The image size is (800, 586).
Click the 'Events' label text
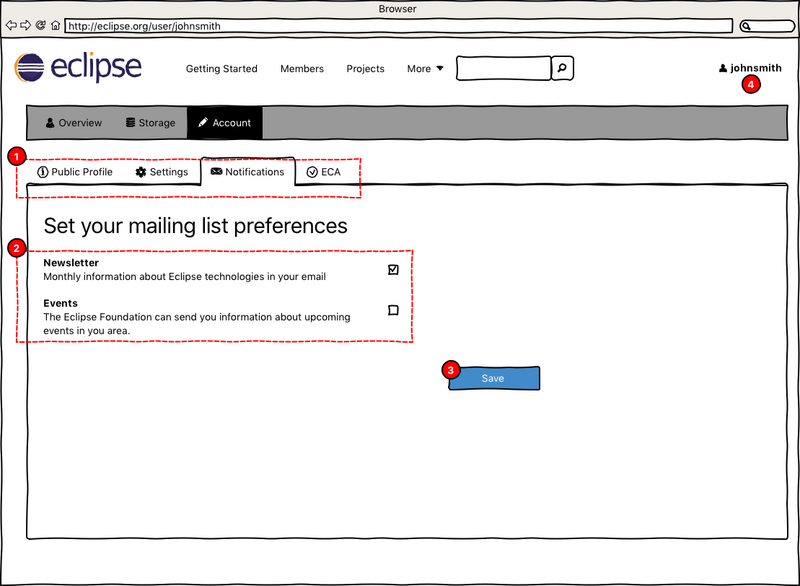click(x=60, y=303)
